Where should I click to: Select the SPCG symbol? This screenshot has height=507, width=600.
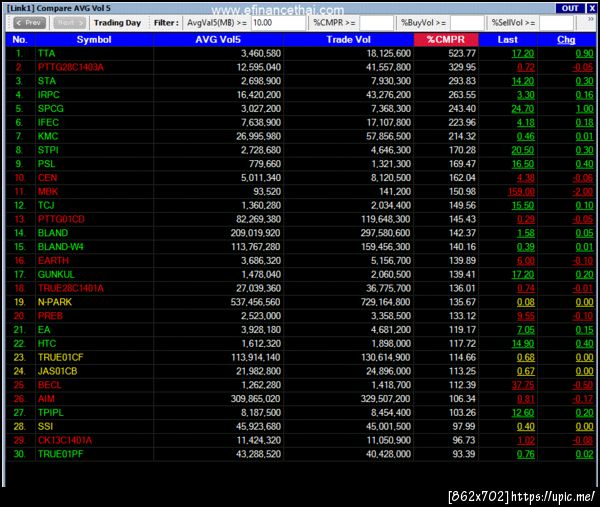click(x=51, y=109)
